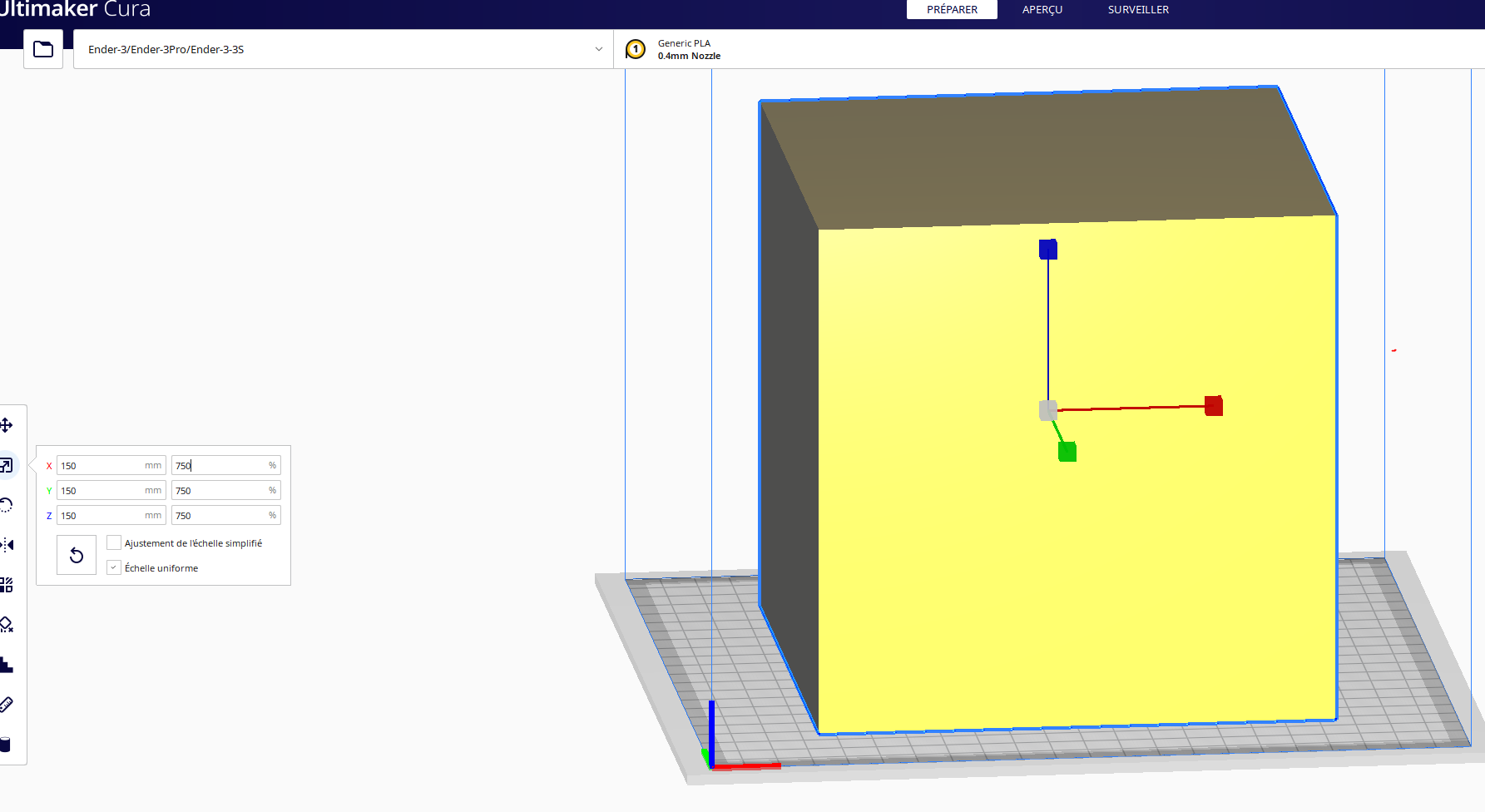Click the blue Z-axis scale handle
The height and width of the screenshot is (812, 1485).
click(1048, 249)
